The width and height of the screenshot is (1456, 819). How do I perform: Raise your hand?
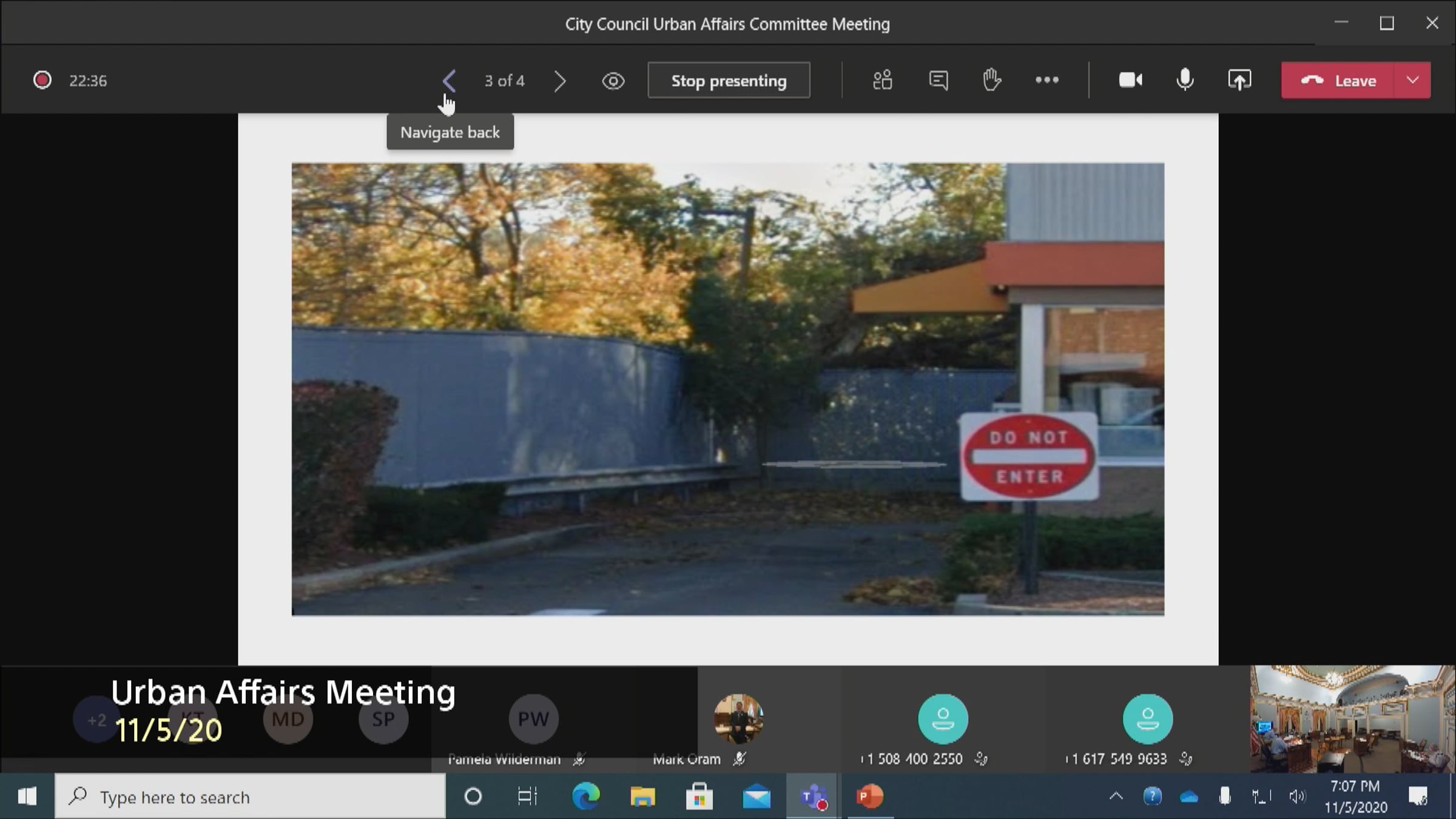(x=992, y=80)
